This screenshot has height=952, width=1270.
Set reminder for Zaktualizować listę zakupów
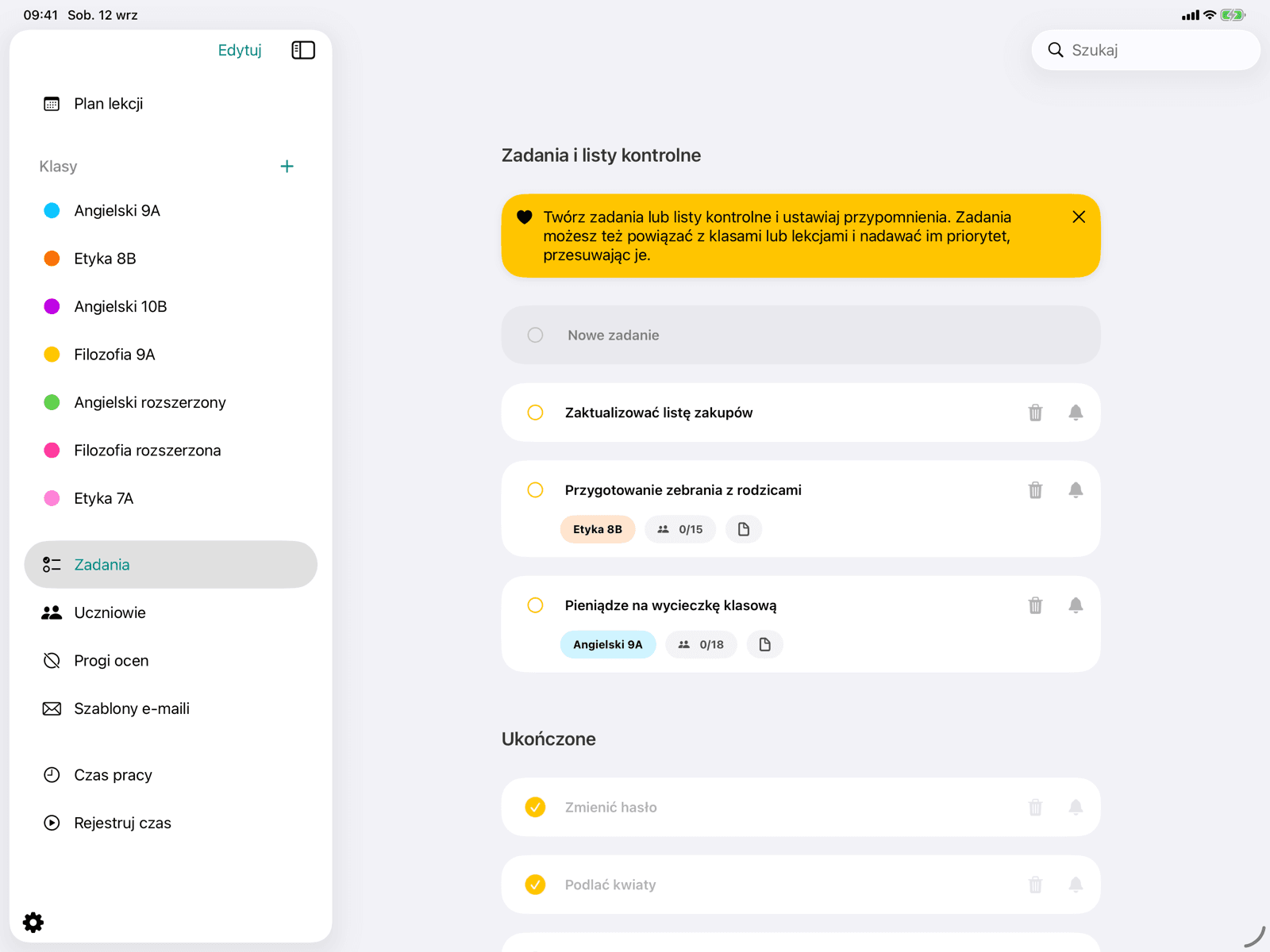click(x=1076, y=413)
